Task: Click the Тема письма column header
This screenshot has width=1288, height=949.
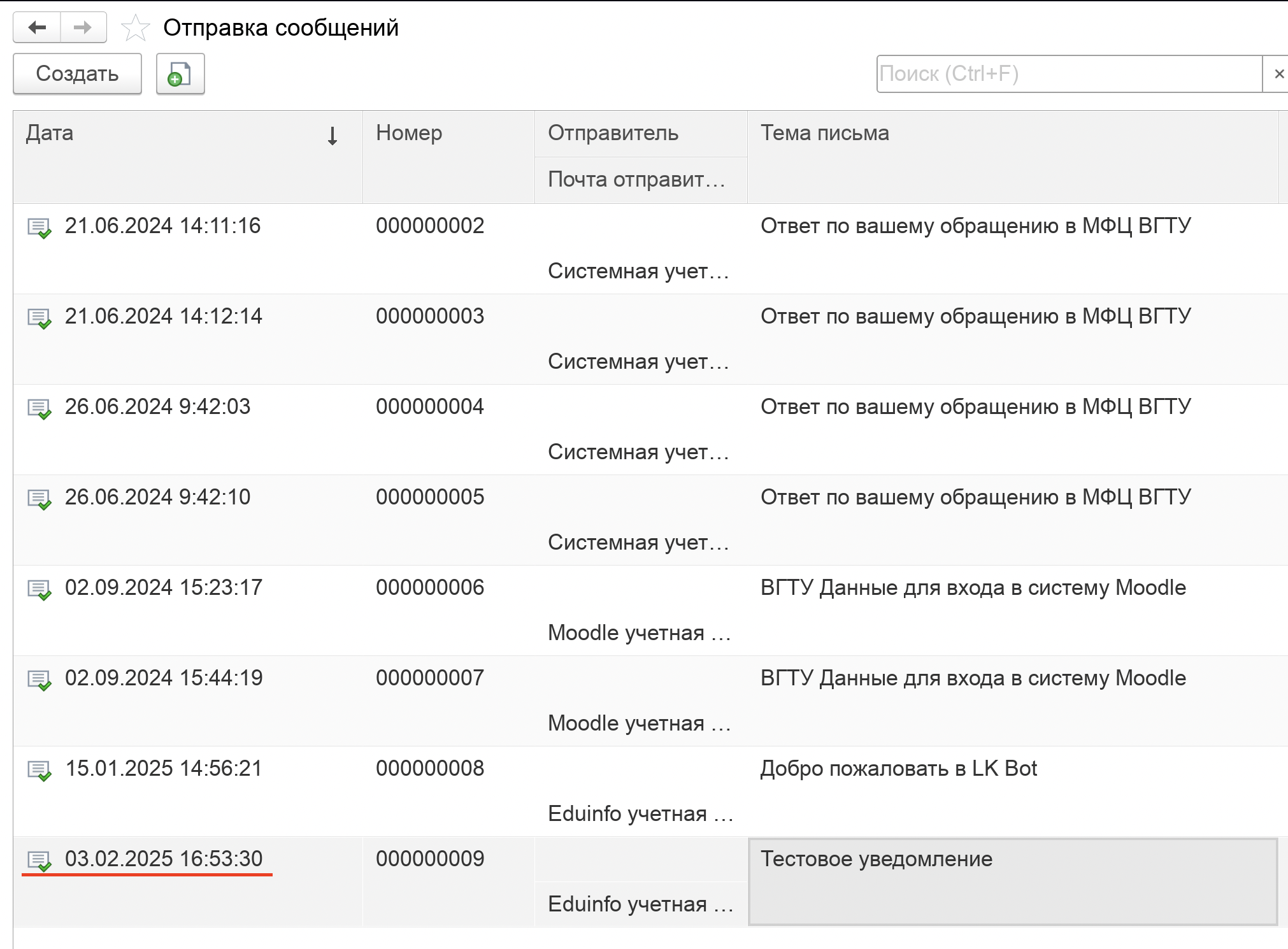Action: tap(824, 133)
